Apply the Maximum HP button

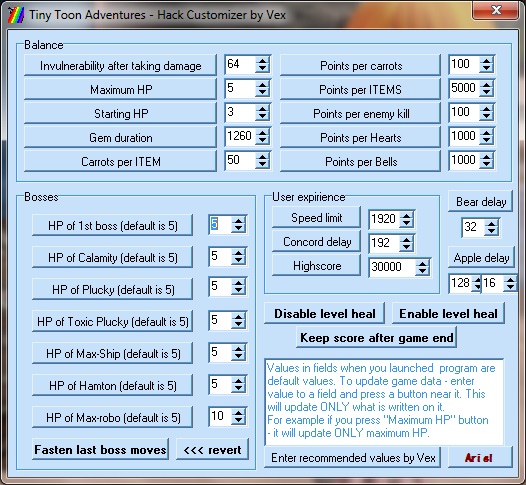pyautogui.click(x=120, y=89)
